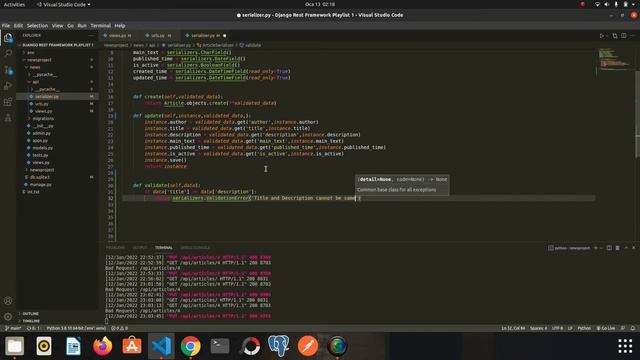Click the Python language mode in status bar
640x360 pixels.
point(584,328)
